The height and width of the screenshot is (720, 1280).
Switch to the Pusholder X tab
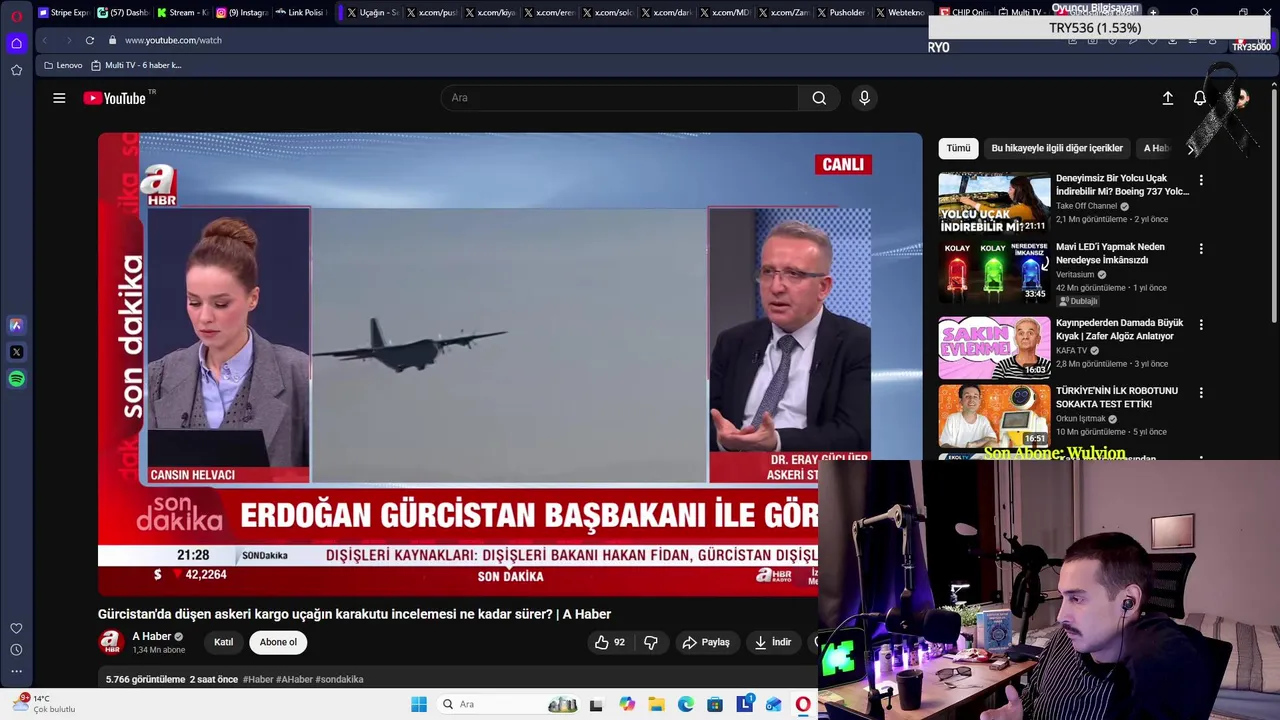[x=840, y=13]
